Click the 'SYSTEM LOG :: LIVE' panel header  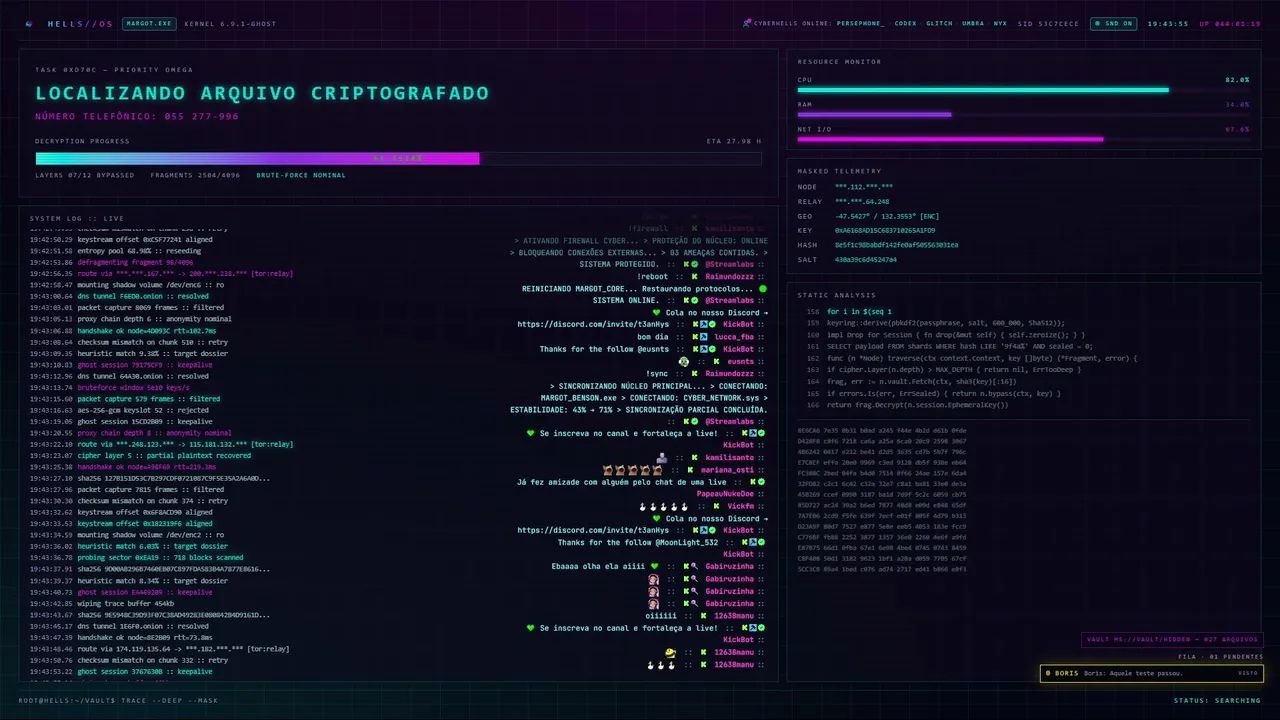(77, 218)
